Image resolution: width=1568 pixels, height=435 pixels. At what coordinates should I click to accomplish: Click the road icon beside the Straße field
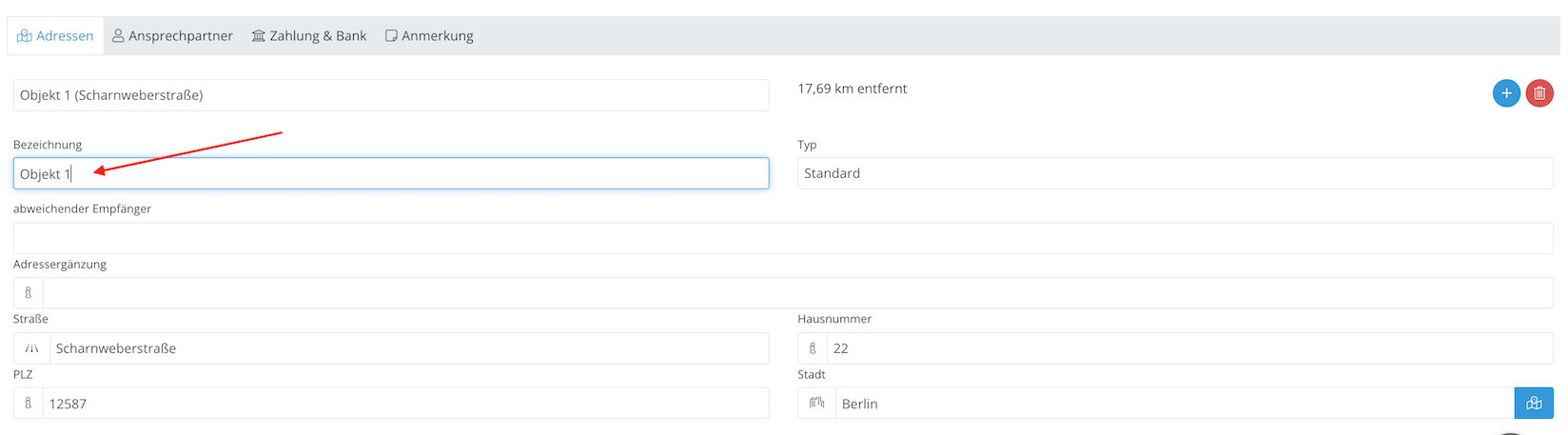pos(31,348)
